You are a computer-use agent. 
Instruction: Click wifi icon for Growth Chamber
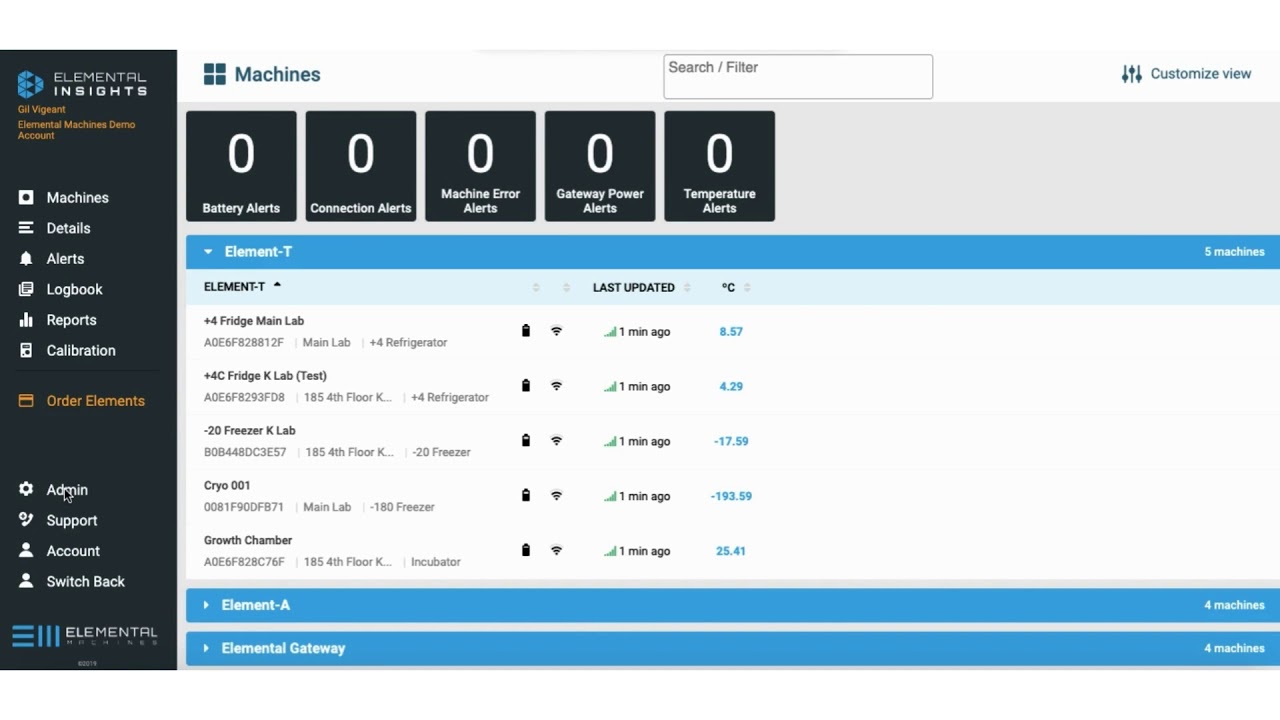click(x=557, y=551)
